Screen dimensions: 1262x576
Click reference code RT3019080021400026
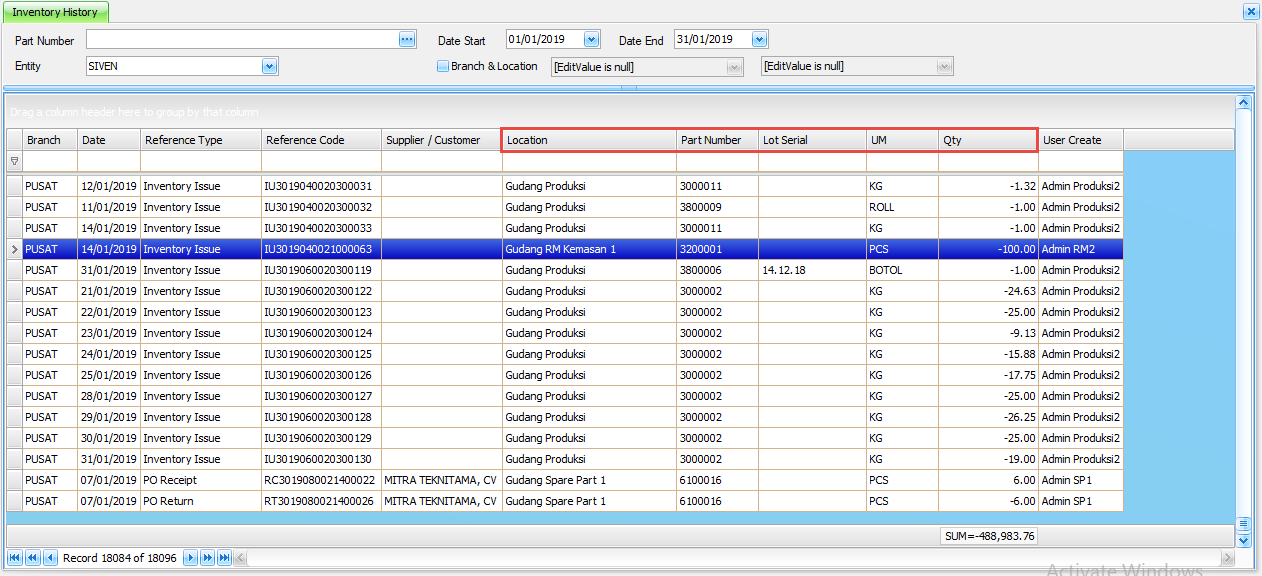321,501
